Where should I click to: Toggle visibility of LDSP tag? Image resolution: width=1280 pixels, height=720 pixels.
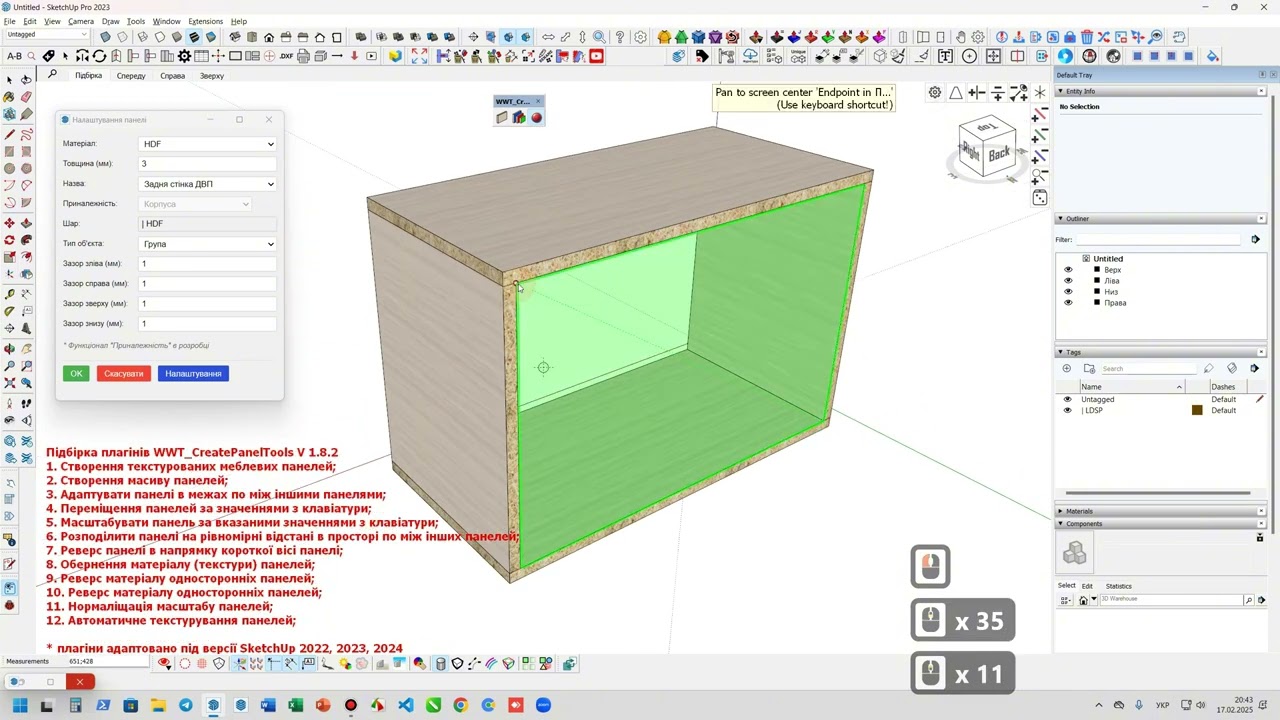pyautogui.click(x=1067, y=410)
